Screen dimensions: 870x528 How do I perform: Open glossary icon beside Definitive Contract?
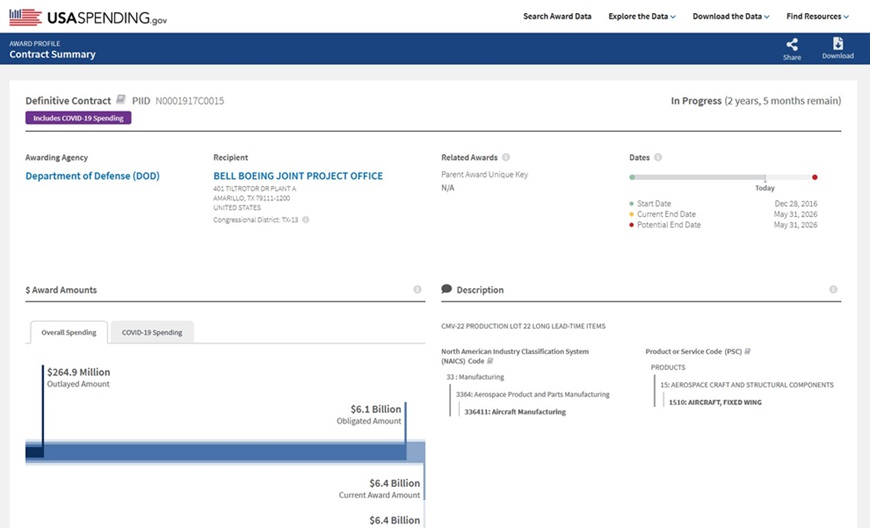(120, 100)
